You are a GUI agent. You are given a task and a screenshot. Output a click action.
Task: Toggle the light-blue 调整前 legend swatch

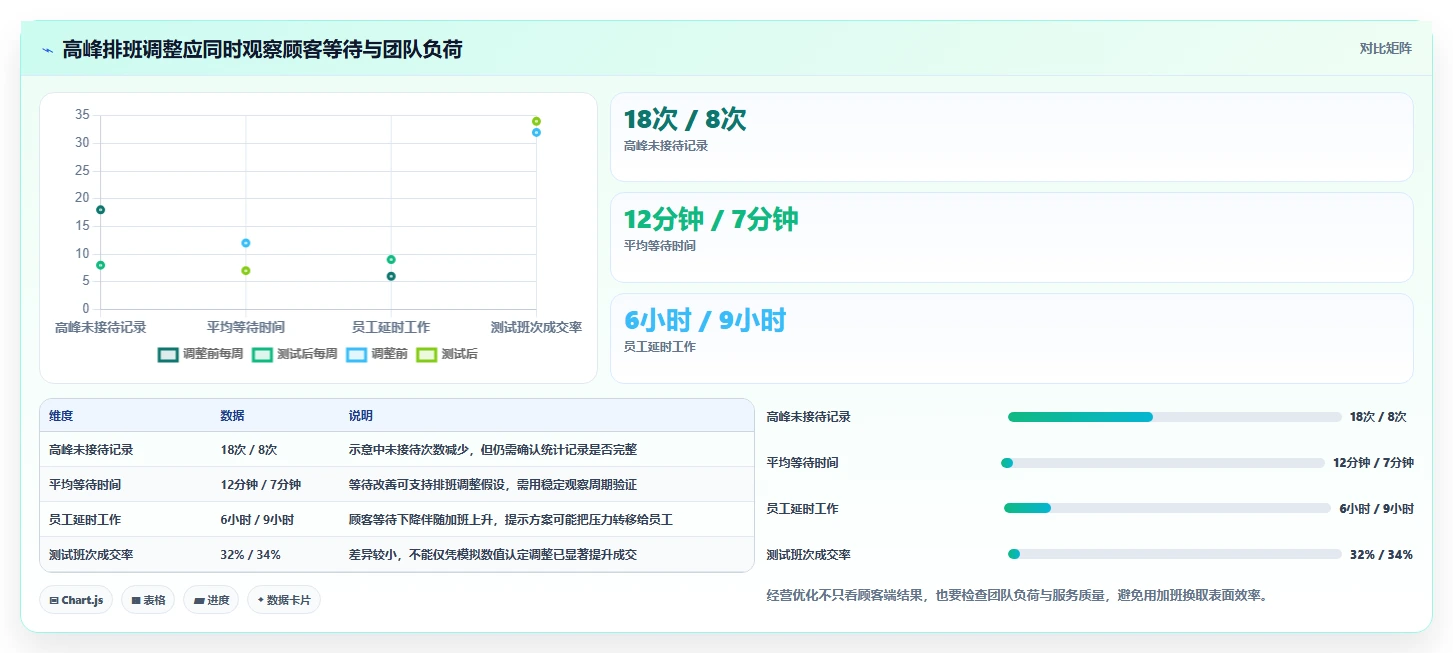356,354
